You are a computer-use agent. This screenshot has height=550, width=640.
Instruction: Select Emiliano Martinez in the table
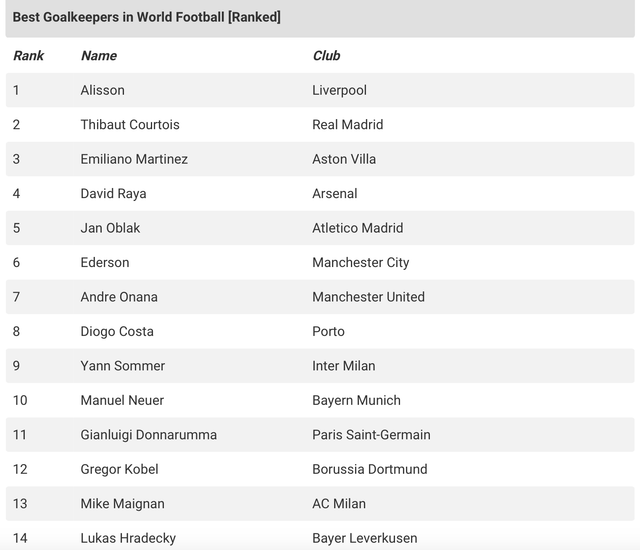(x=134, y=159)
